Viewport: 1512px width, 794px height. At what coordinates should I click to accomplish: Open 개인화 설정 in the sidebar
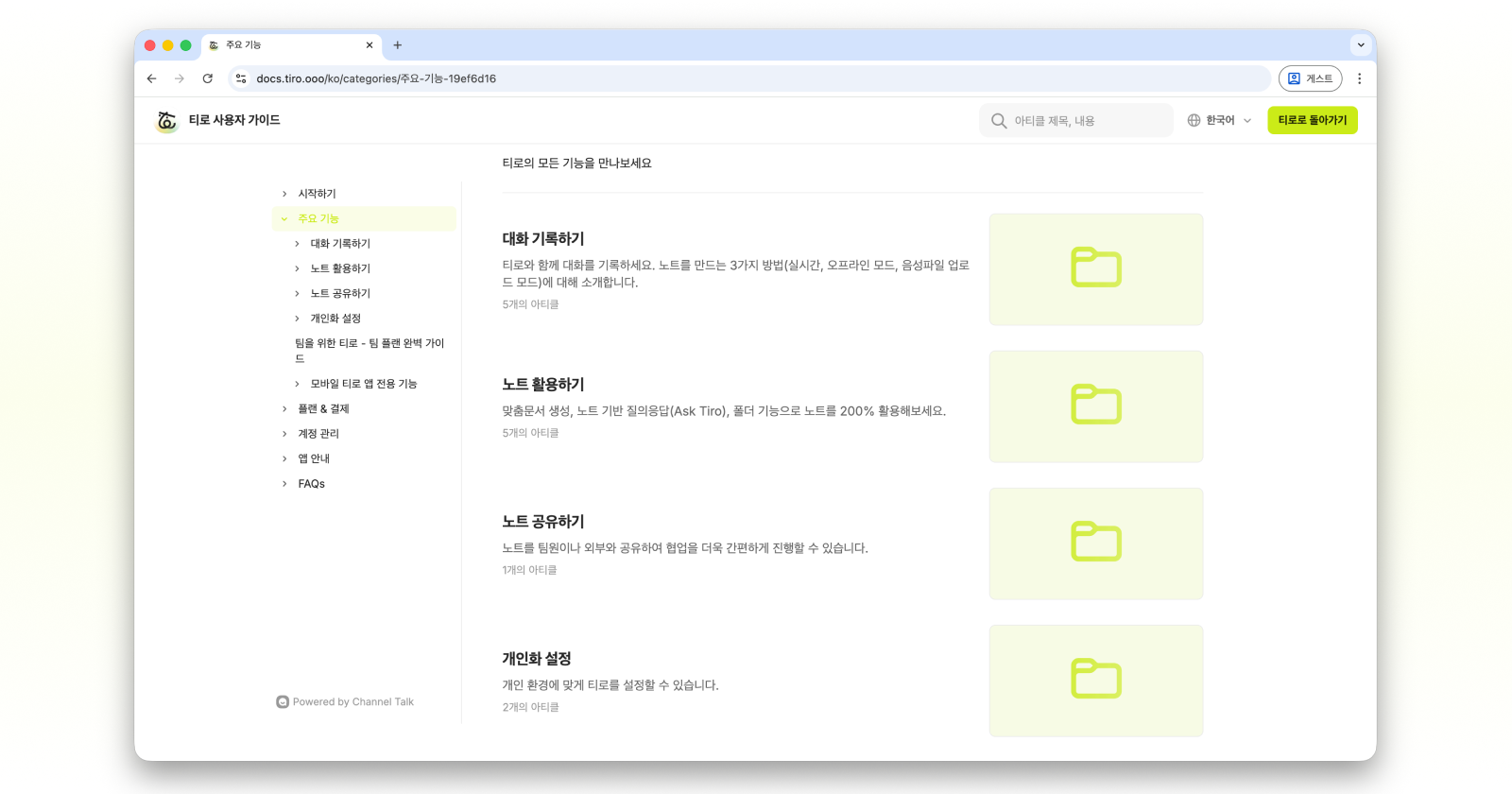click(335, 319)
